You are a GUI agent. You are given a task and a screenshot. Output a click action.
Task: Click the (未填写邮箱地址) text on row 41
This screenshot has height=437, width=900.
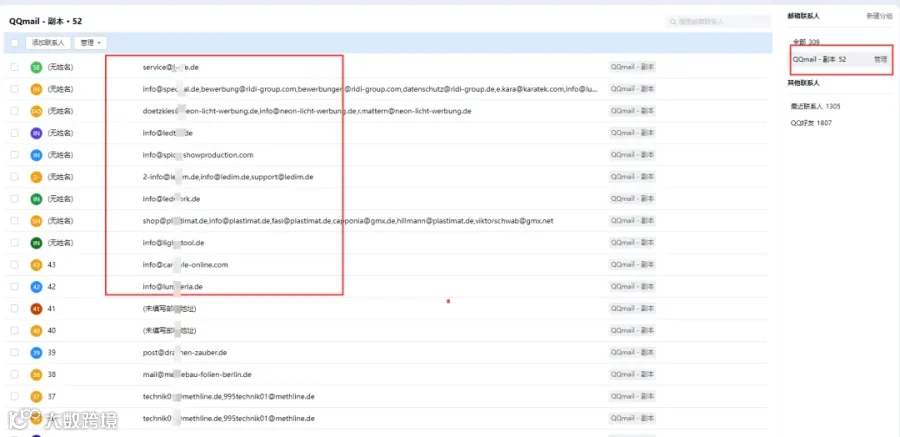(169, 308)
